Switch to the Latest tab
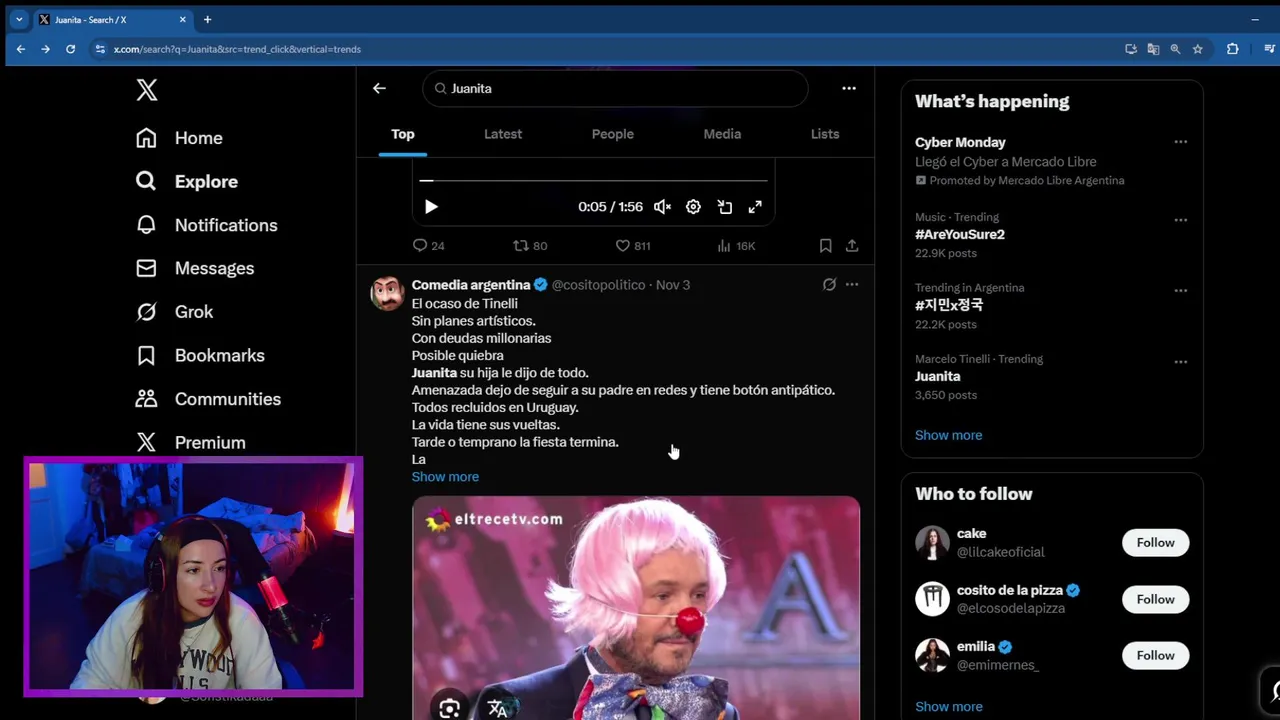Viewport: 1280px width, 720px height. [x=503, y=134]
